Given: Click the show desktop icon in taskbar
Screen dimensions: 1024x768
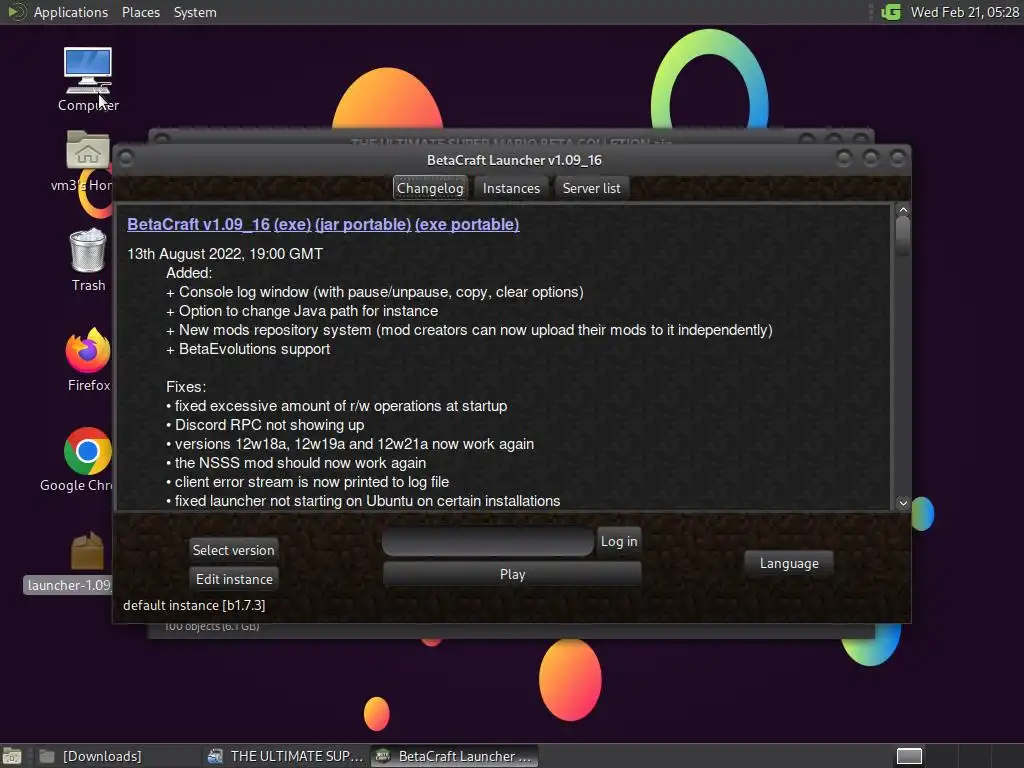Looking at the screenshot, I should pyautogui.click(x=12, y=756).
